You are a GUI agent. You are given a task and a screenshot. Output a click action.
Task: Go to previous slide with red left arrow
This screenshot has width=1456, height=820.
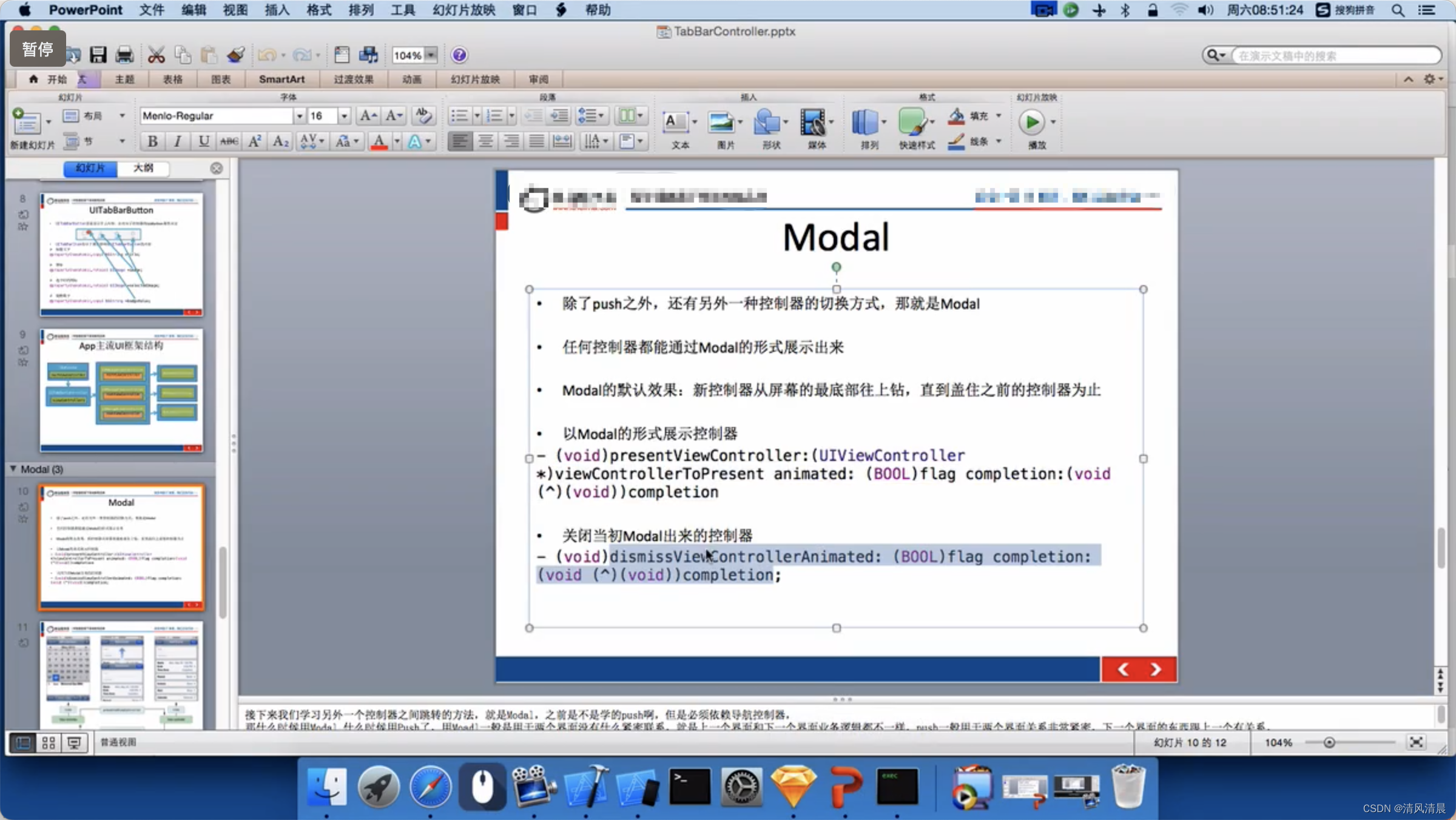click(x=1123, y=669)
